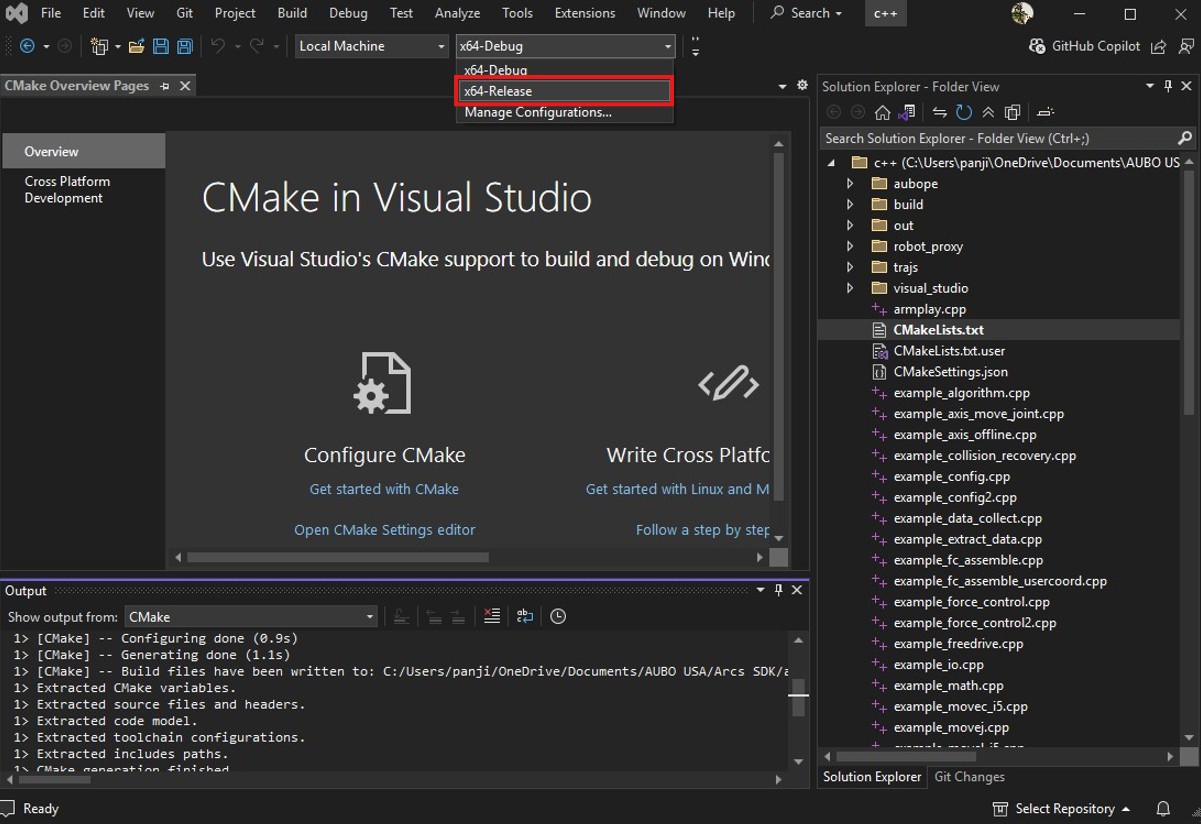This screenshot has width=1201, height=824.
Task: Expand the robot_proxy folder
Action: tap(850, 247)
